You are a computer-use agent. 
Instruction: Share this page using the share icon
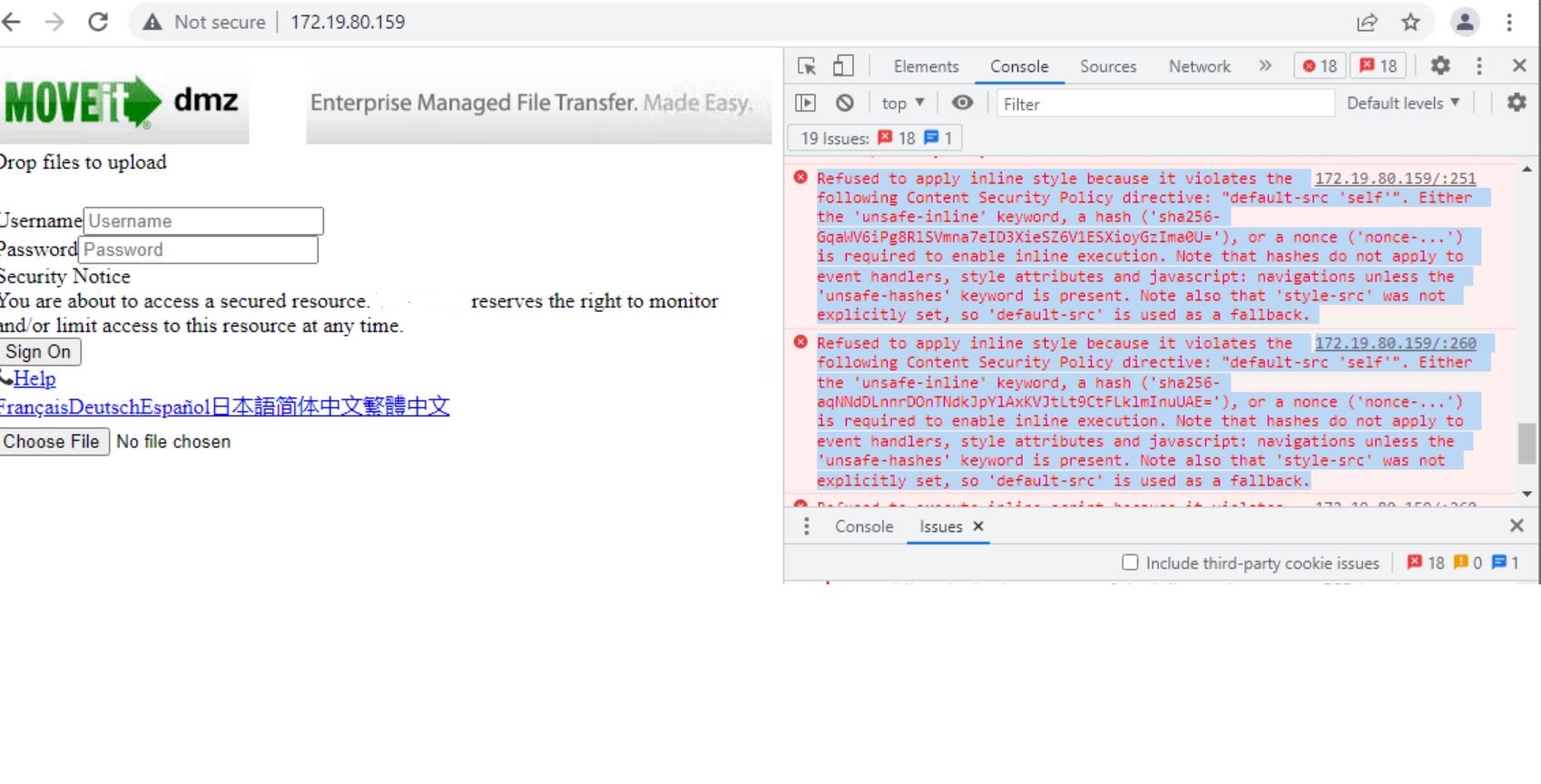(x=1367, y=22)
